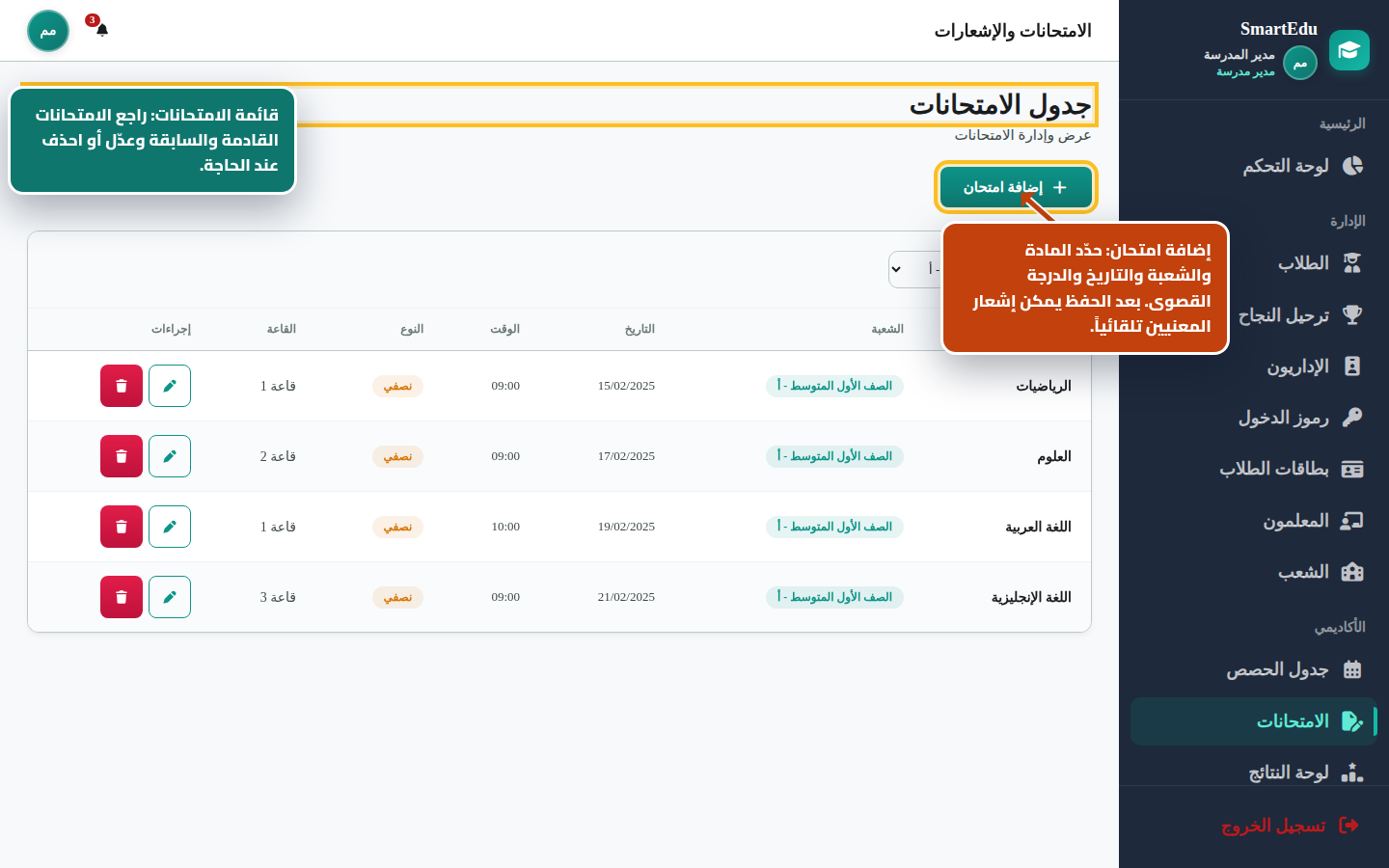Image resolution: width=1389 pixels, height=868 pixels.
Task: Click the date 21/02/2025
Action: click(626, 597)
